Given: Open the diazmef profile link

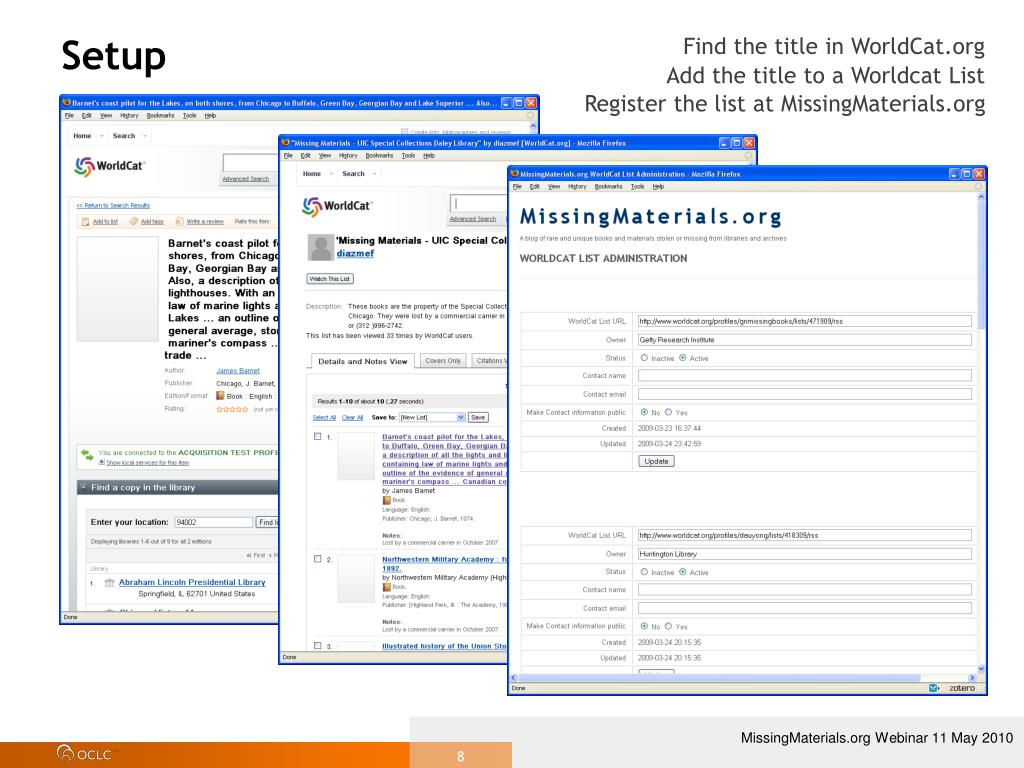Looking at the screenshot, I should (355, 253).
